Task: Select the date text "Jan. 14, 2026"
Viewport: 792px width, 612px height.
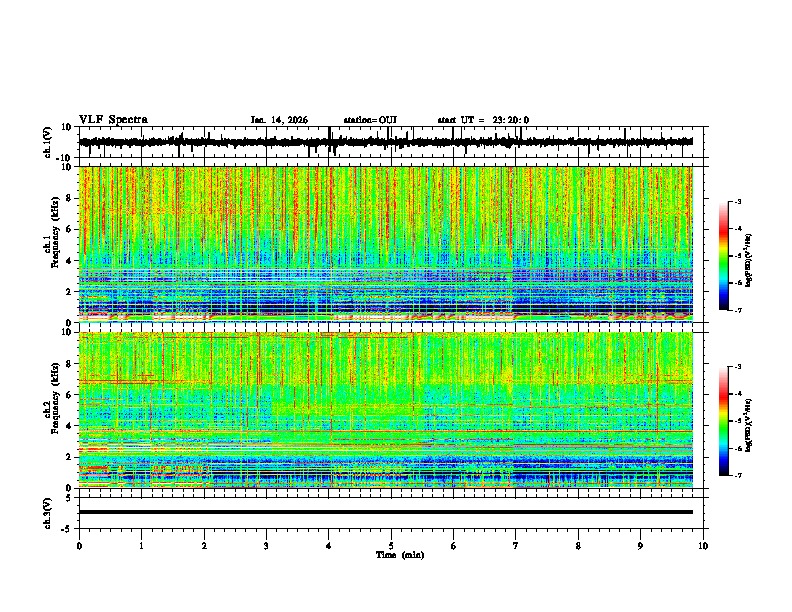Action: [x=279, y=120]
